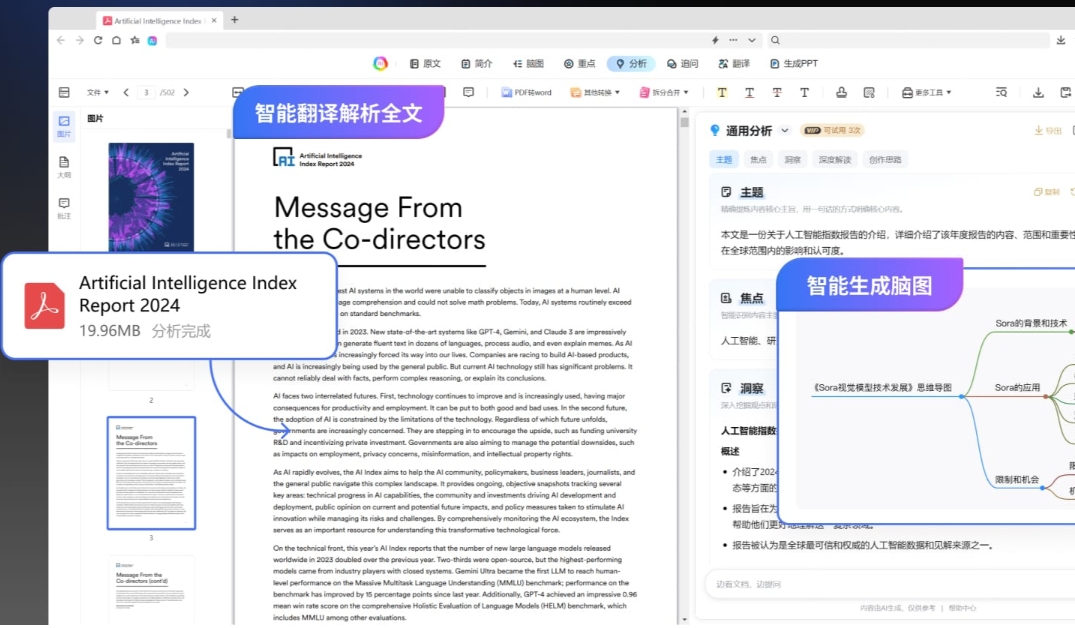Switch to the 焦点 tab in analysis panel
Viewport: 1075px width, 628px height.
tap(758, 159)
